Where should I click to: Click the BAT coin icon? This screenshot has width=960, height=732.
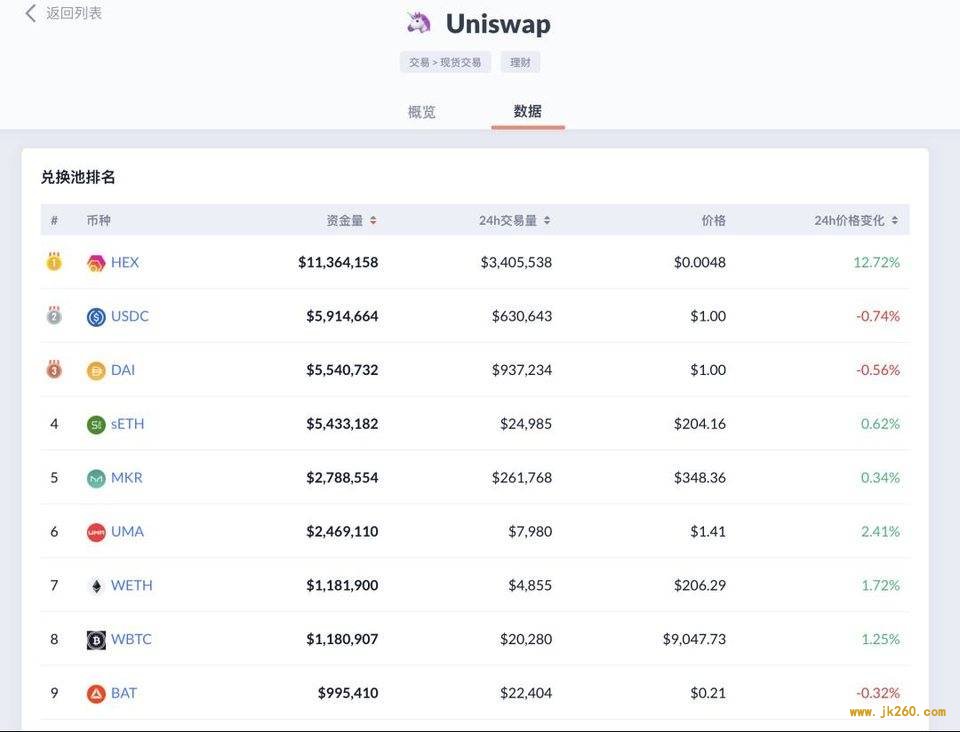pyautogui.click(x=96, y=693)
